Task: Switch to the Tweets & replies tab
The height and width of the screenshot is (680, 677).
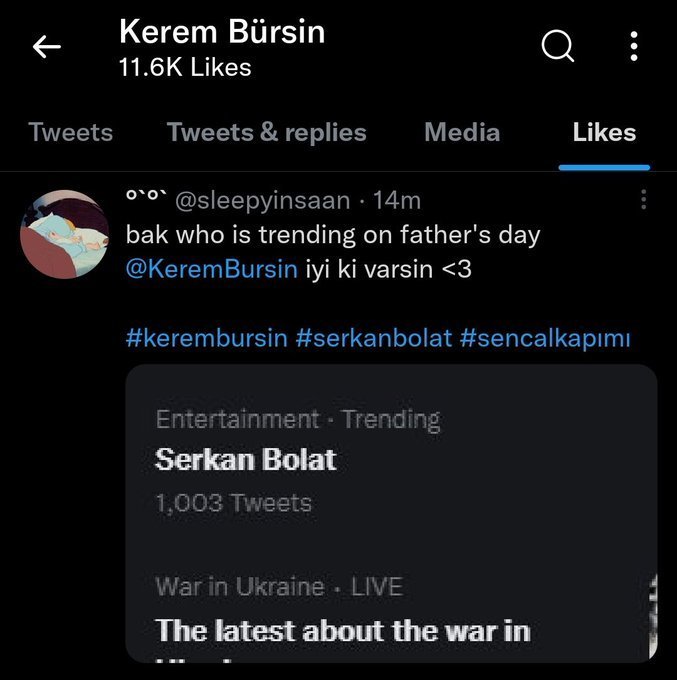Action: (x=266, y=132)
